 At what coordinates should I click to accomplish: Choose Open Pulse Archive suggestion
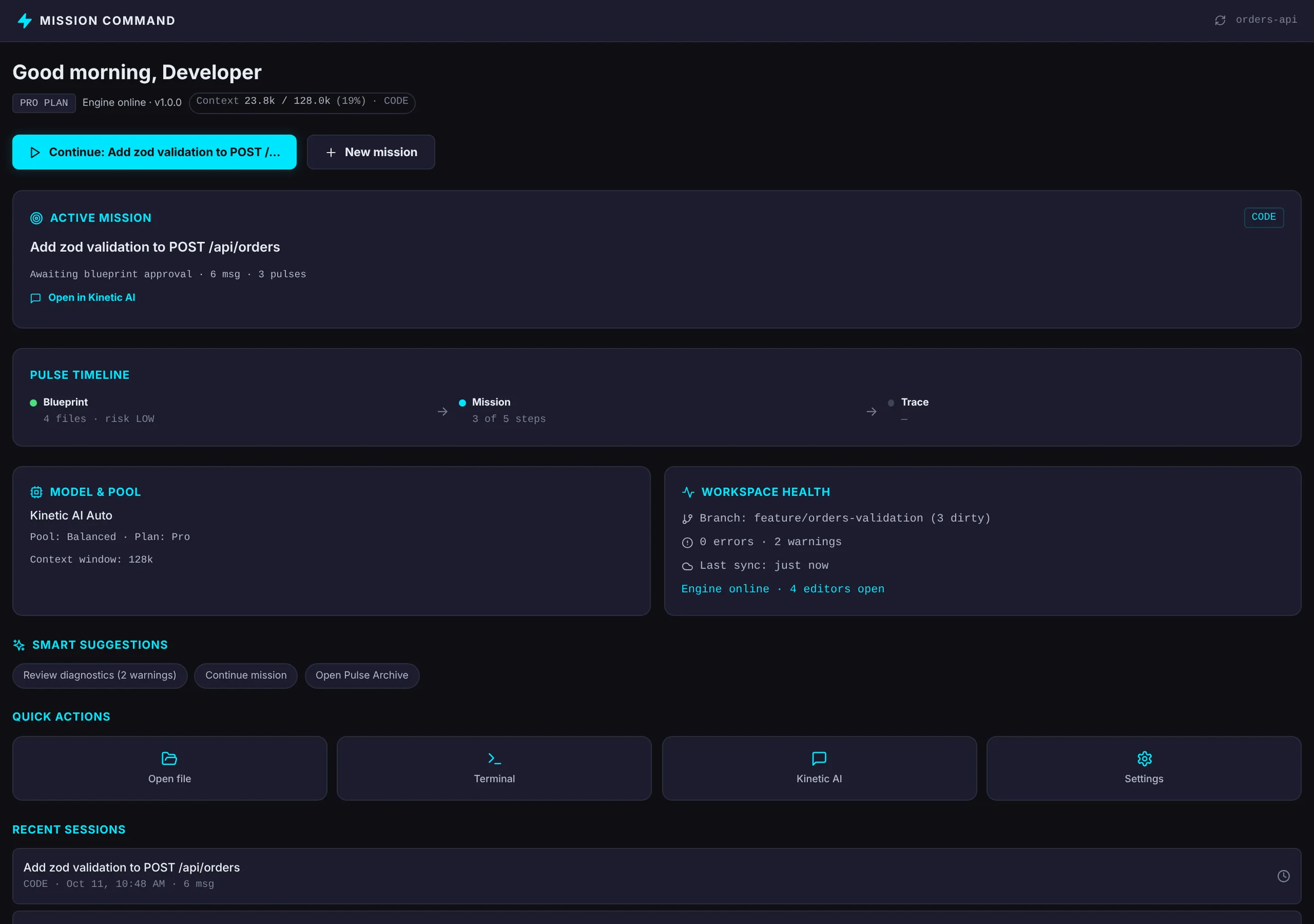pyautogui.click(x=362, y=675)
